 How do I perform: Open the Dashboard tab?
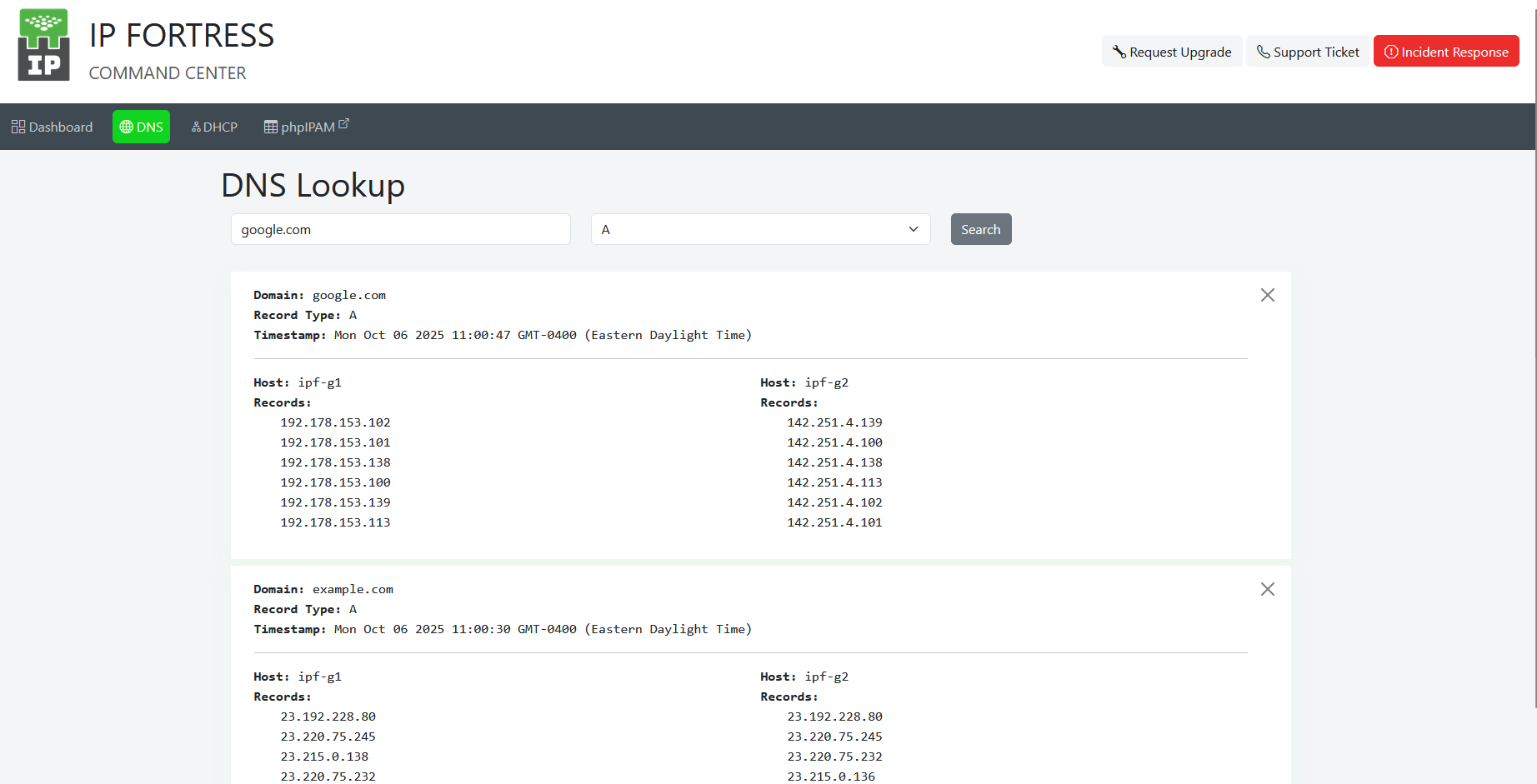pyautogui.click(x=53, y=127)
